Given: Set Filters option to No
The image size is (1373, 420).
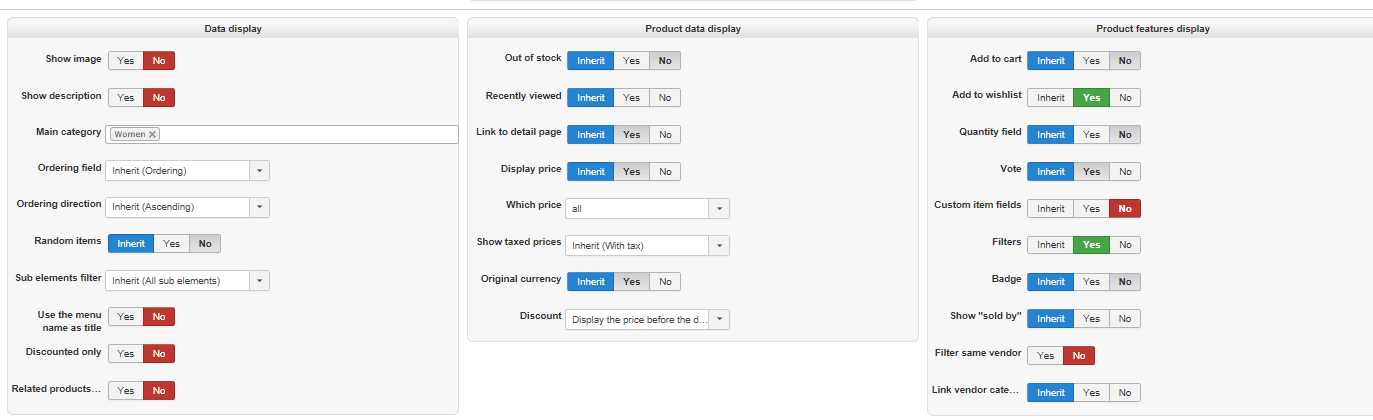Looking at the screenshot, I should (1125, 245).
